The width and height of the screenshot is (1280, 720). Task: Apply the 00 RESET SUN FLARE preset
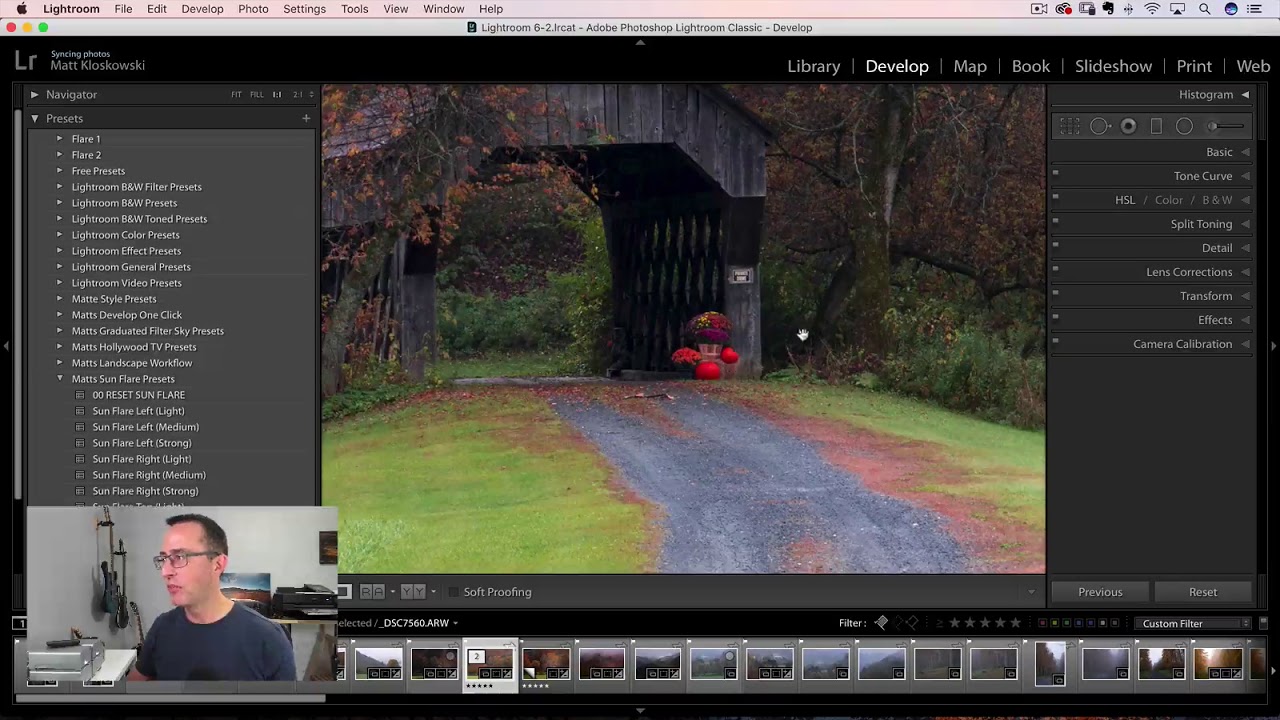coord(138,395)
